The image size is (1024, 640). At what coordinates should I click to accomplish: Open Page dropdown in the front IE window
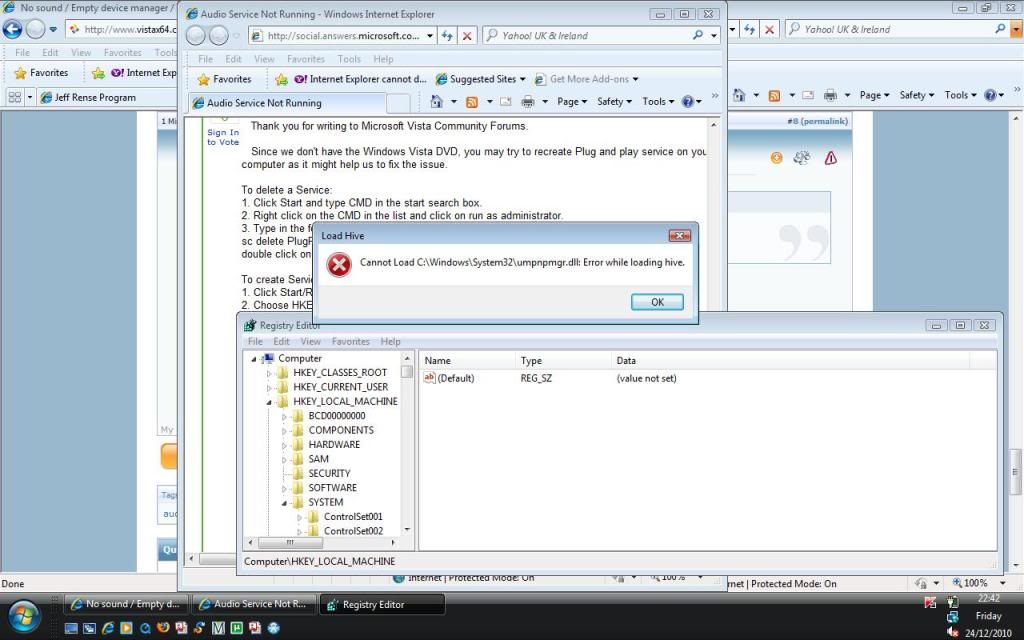coord(571,101)
